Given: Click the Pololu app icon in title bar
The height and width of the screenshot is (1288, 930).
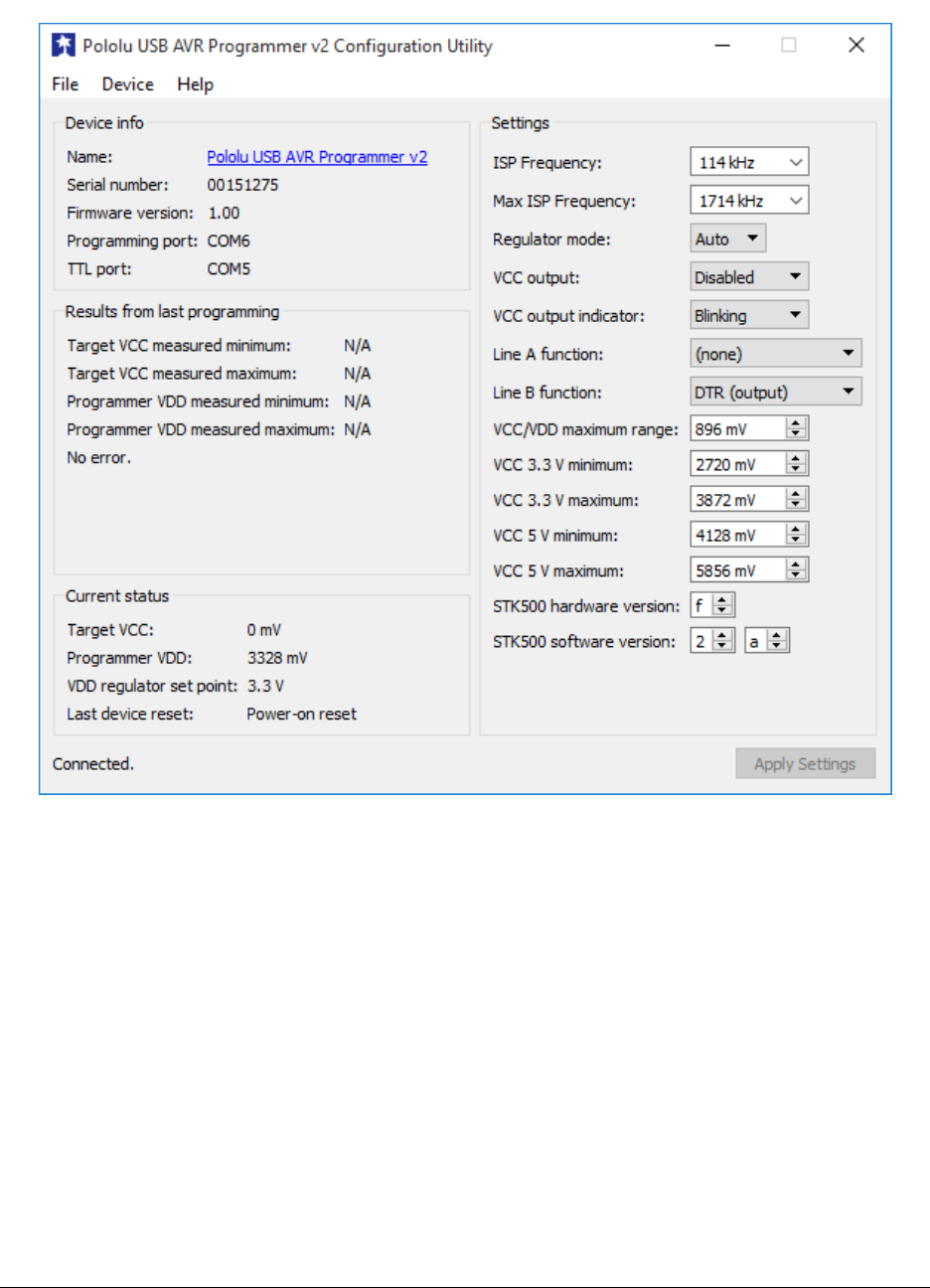Looking at the screenshot, I should point(64,46).
